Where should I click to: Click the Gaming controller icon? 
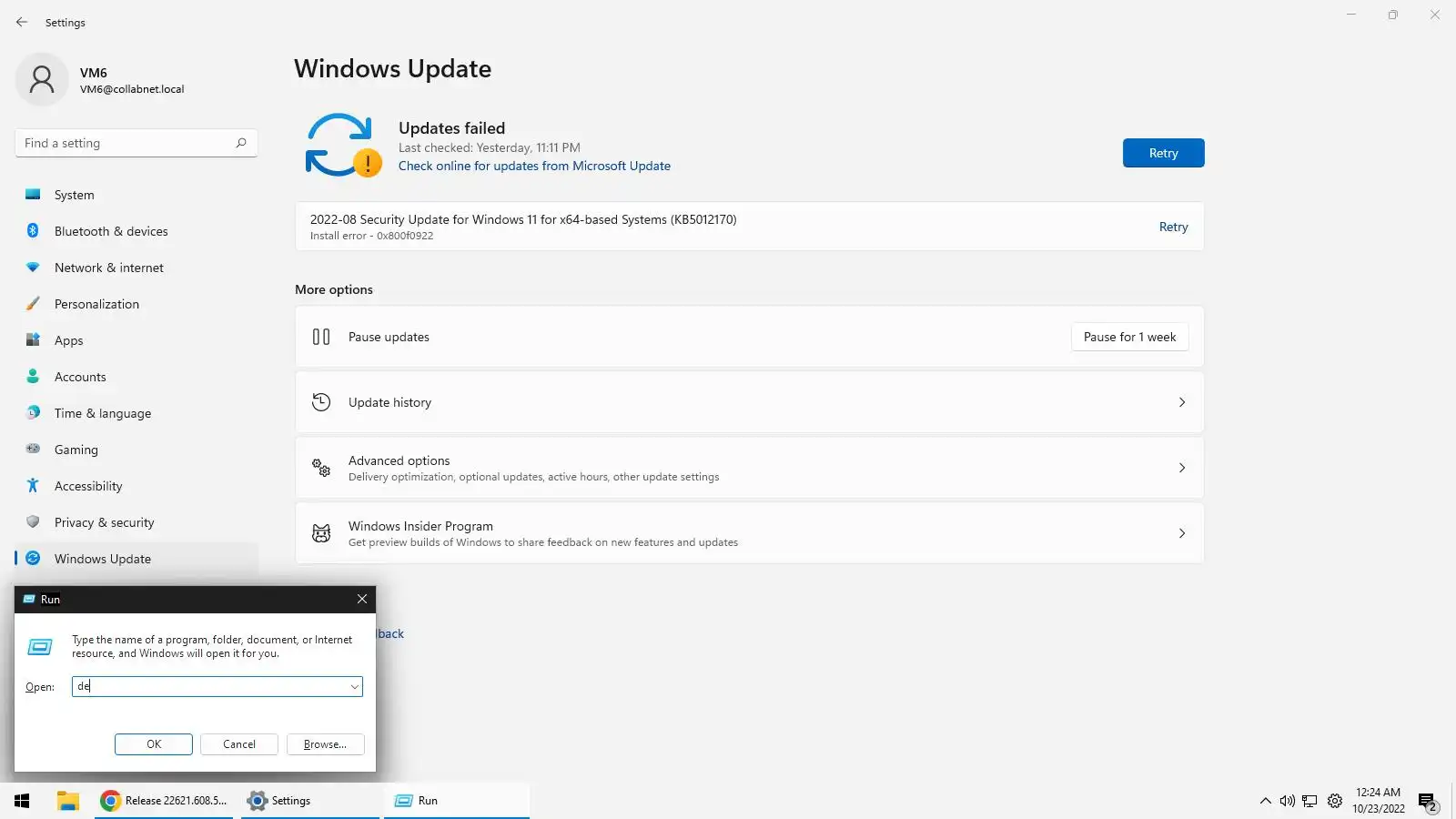[33, 449]
